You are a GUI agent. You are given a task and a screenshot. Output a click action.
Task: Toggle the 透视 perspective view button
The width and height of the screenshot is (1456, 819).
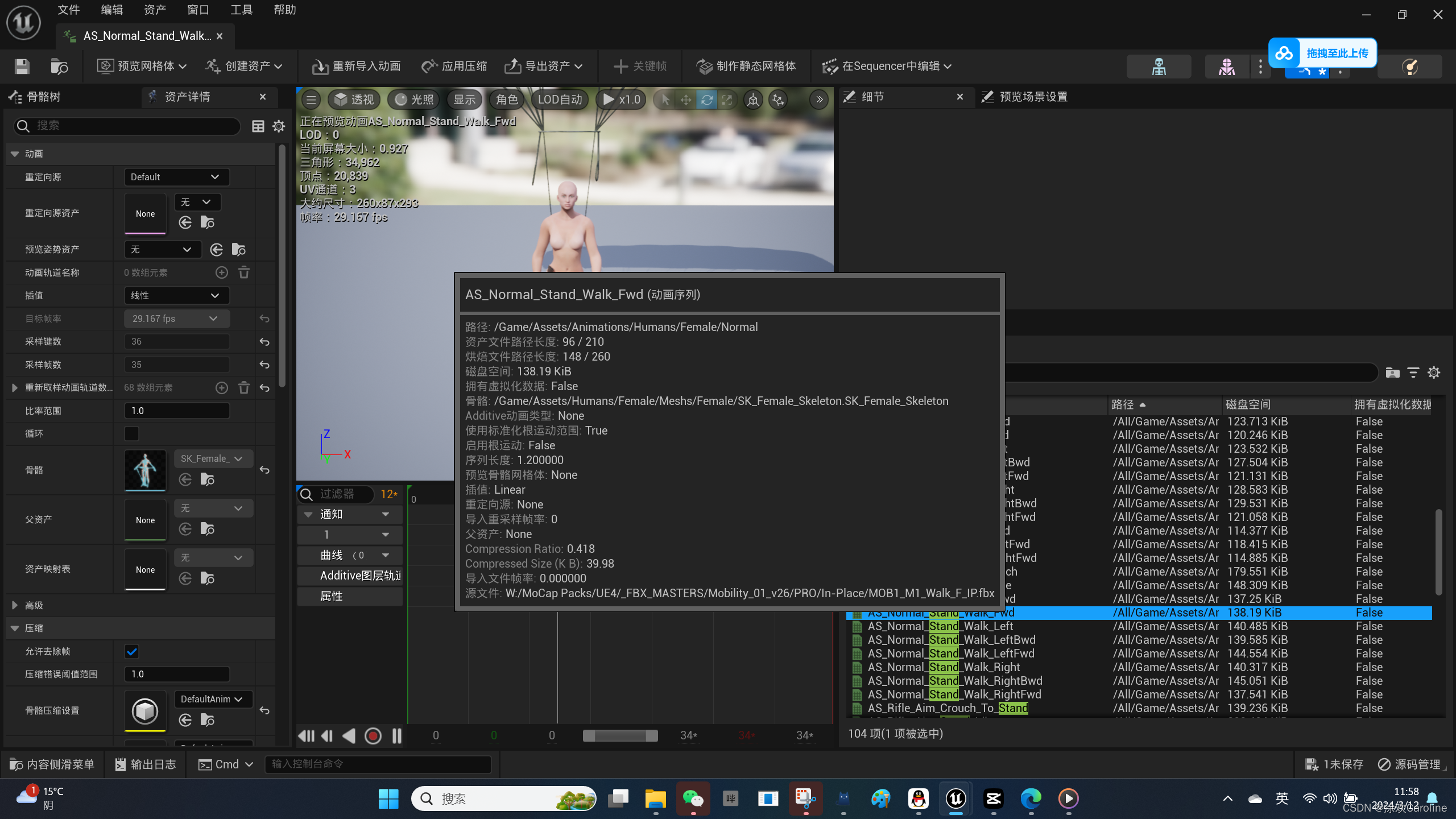click(354, 100)
